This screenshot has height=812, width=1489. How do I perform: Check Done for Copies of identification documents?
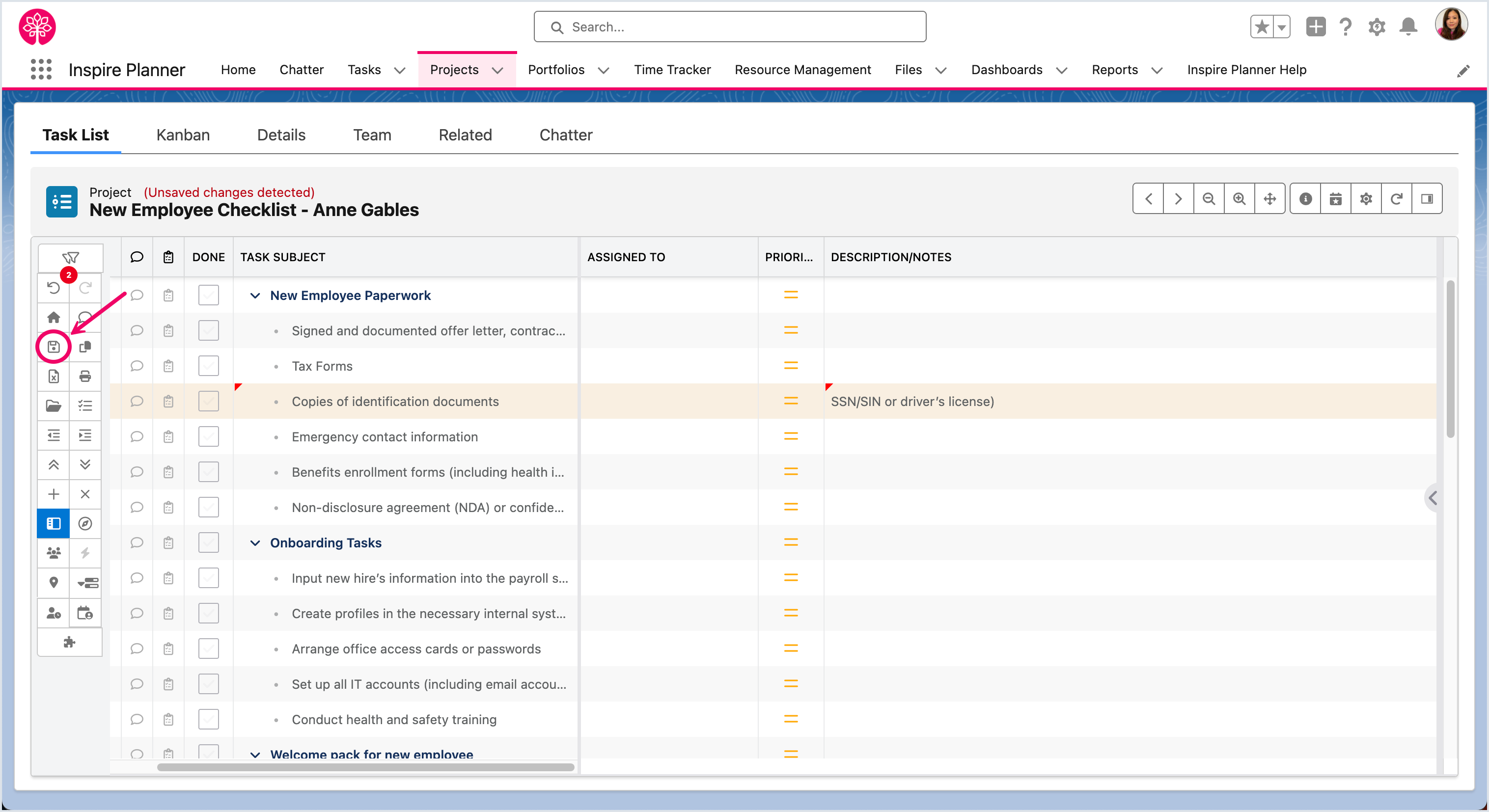tap(208, 401)
